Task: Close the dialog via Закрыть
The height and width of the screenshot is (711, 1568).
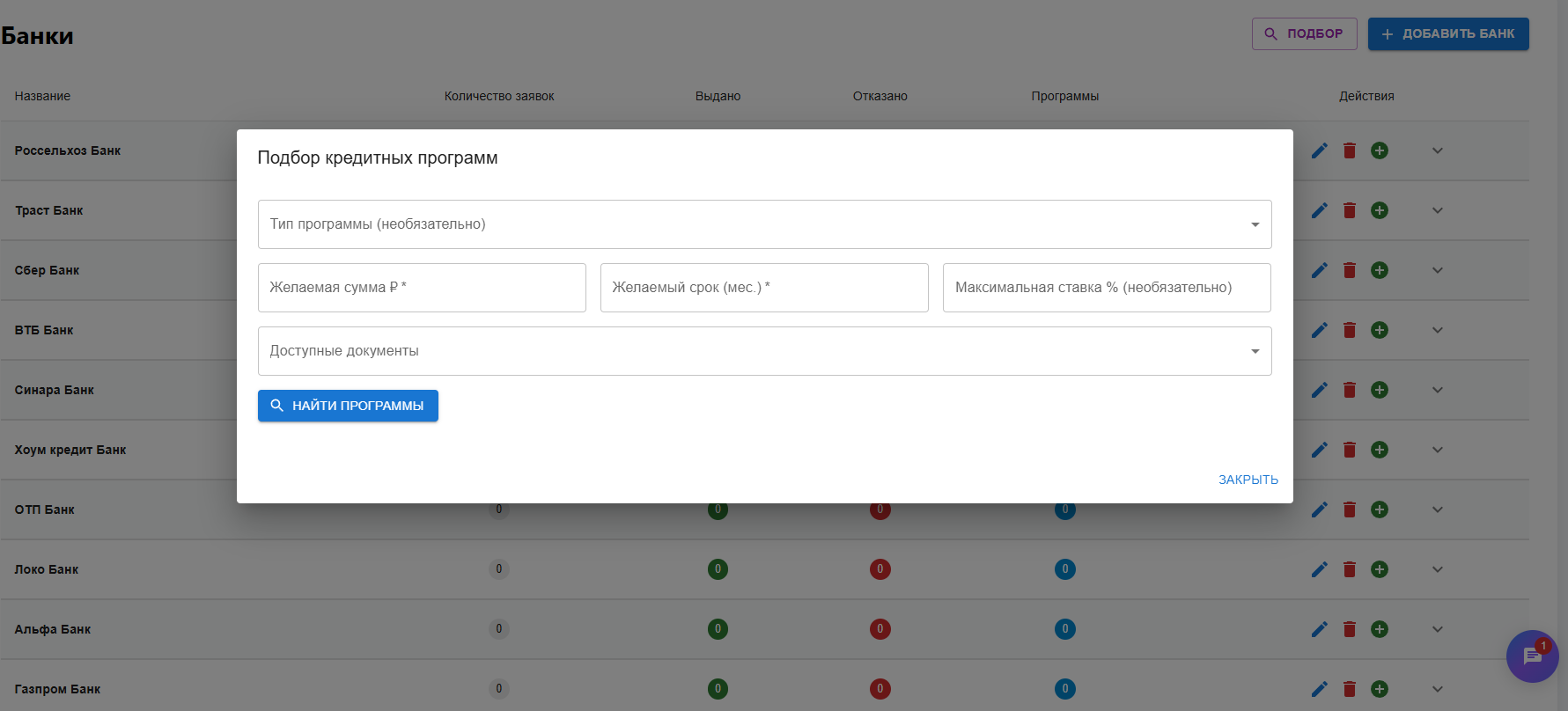Action: click(x=1248, y=480)
